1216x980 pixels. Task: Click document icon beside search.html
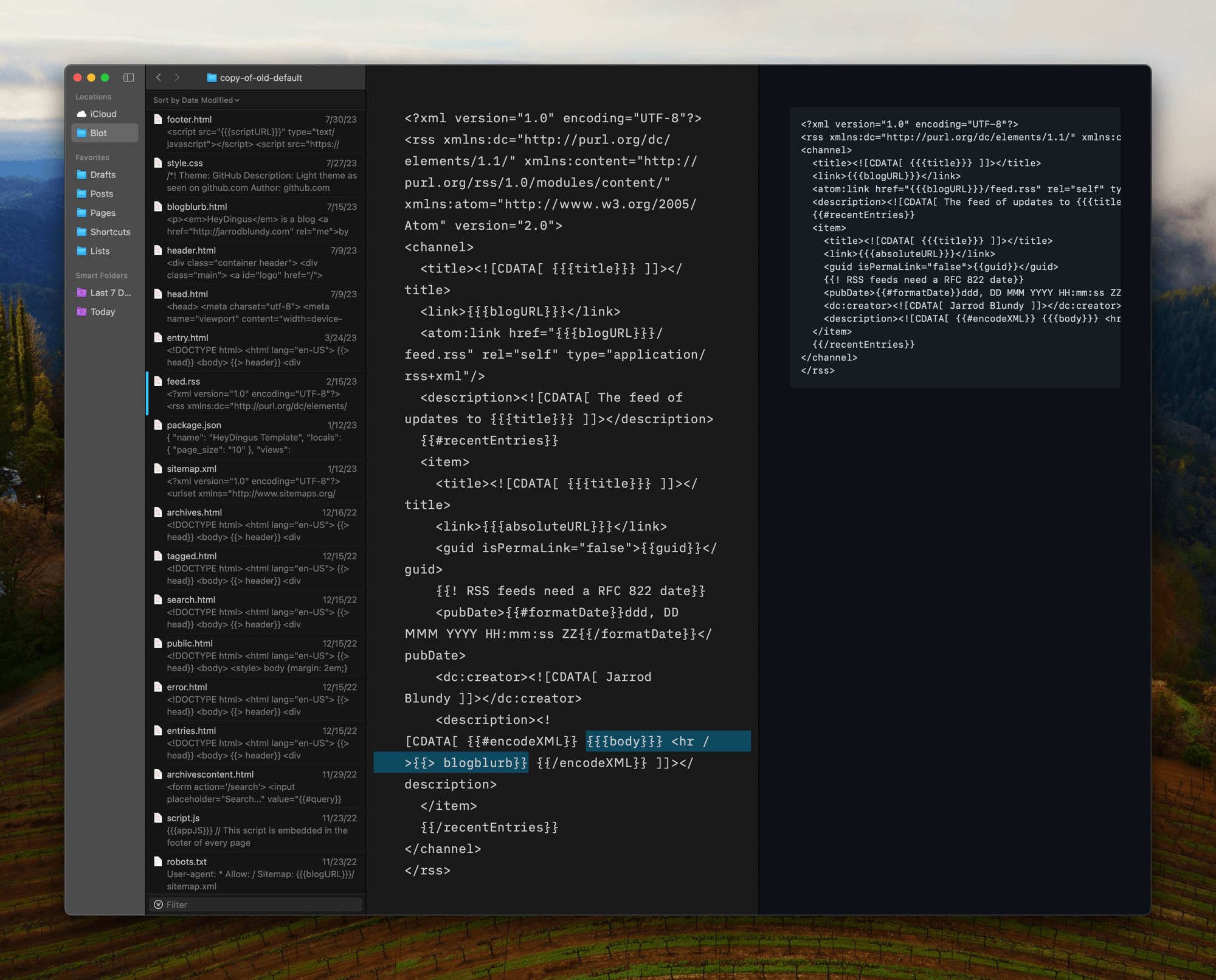pos(158,600)
